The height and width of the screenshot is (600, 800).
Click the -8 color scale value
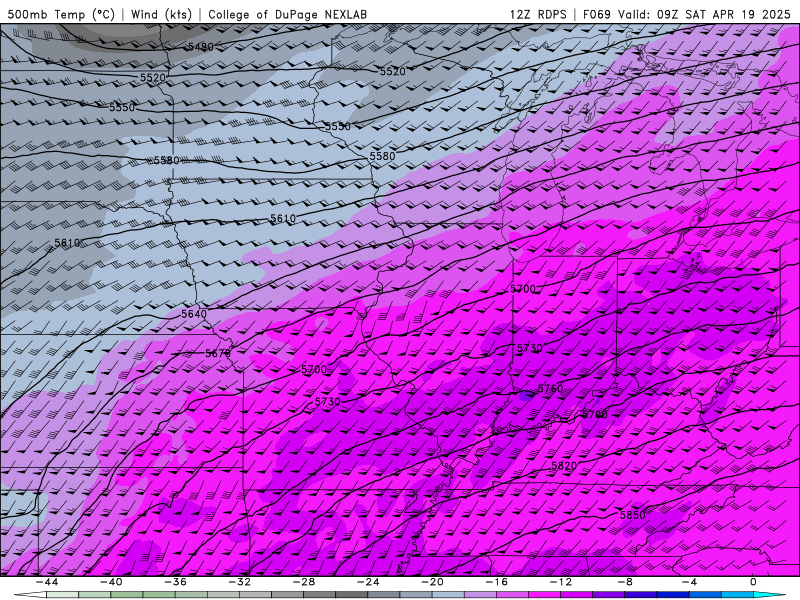point(626,582)
